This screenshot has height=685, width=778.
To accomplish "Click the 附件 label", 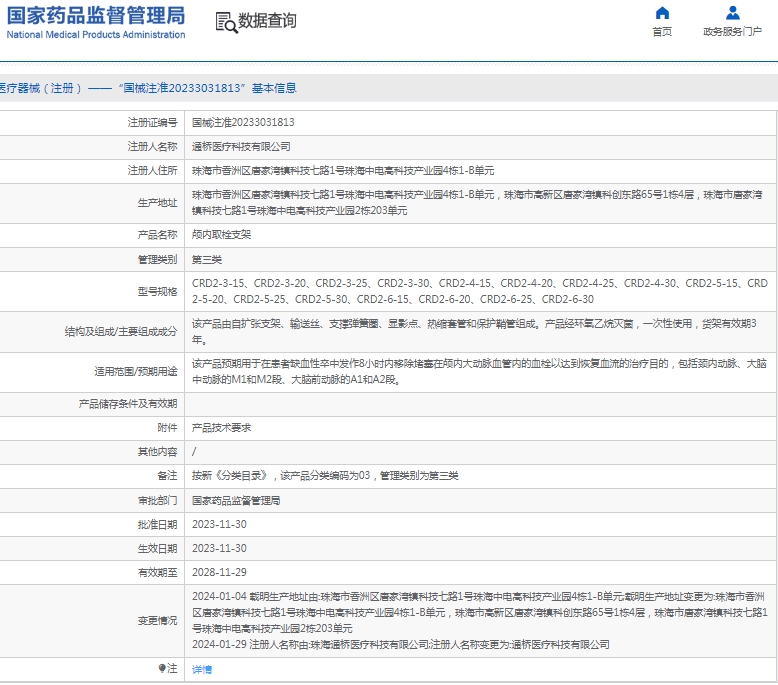I will [x=167, y=428].
